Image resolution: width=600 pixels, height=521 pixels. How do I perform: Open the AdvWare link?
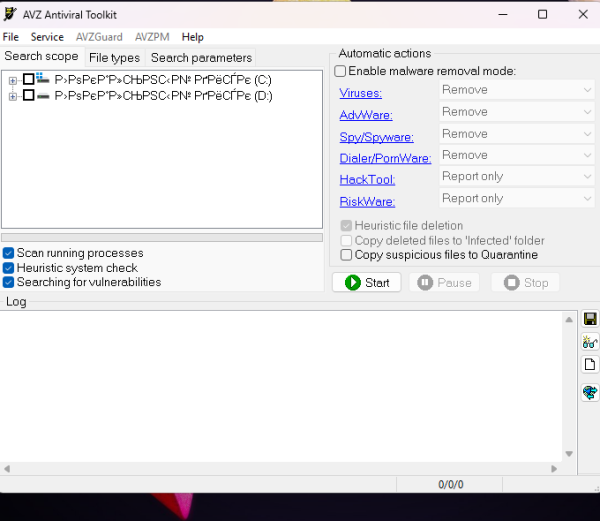tap(366, 115)
